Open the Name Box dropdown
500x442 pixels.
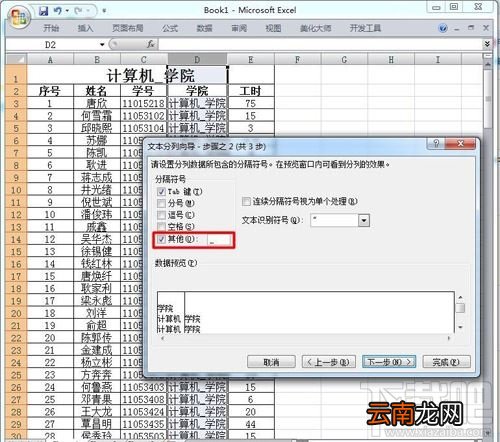tap(102, 44)
